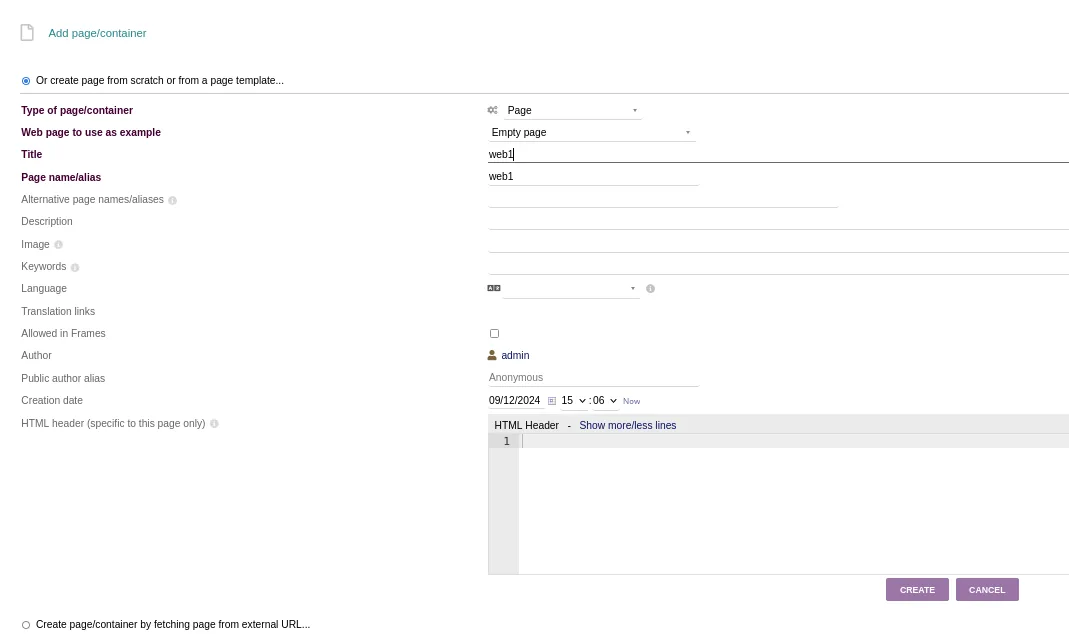The width and height of the screenshot is (1069, 634).
Task: Open the Language dropdown
Action: pyautogui.click(x=571, y=288)
